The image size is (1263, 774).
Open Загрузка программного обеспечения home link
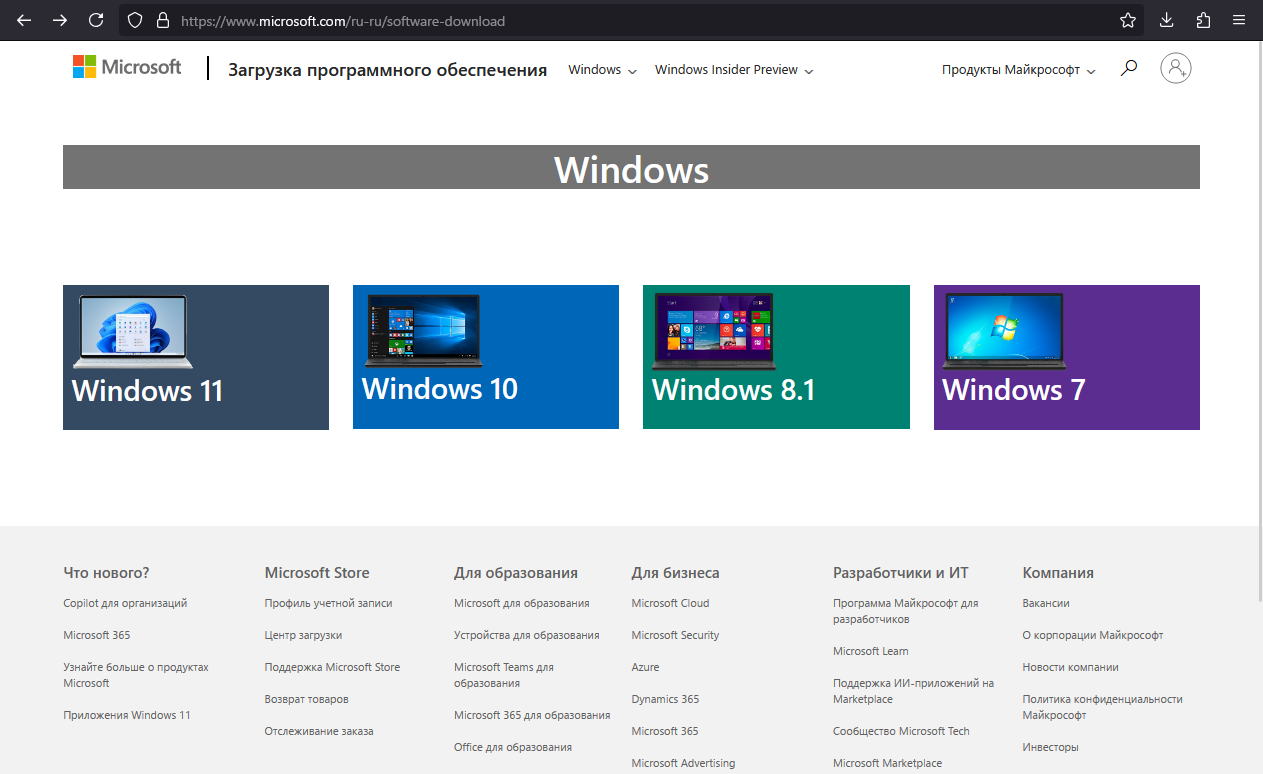[387, 70]
